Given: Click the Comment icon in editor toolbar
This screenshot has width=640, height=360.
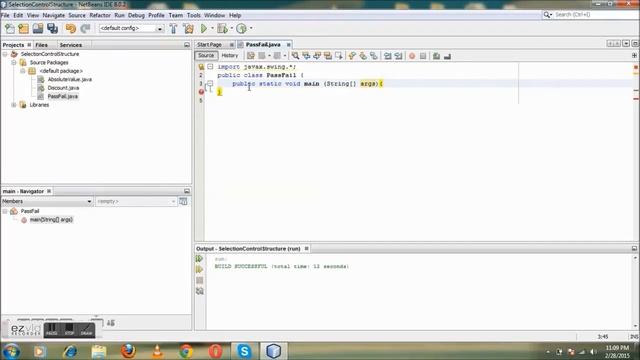Looking at the screenshot, I should tap(436, 56).
